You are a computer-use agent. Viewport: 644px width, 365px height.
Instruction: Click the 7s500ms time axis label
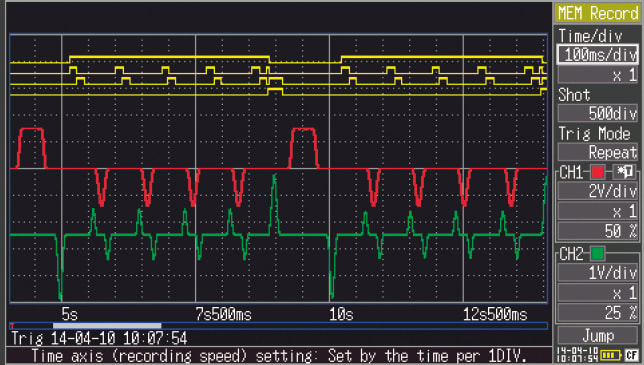223,314
